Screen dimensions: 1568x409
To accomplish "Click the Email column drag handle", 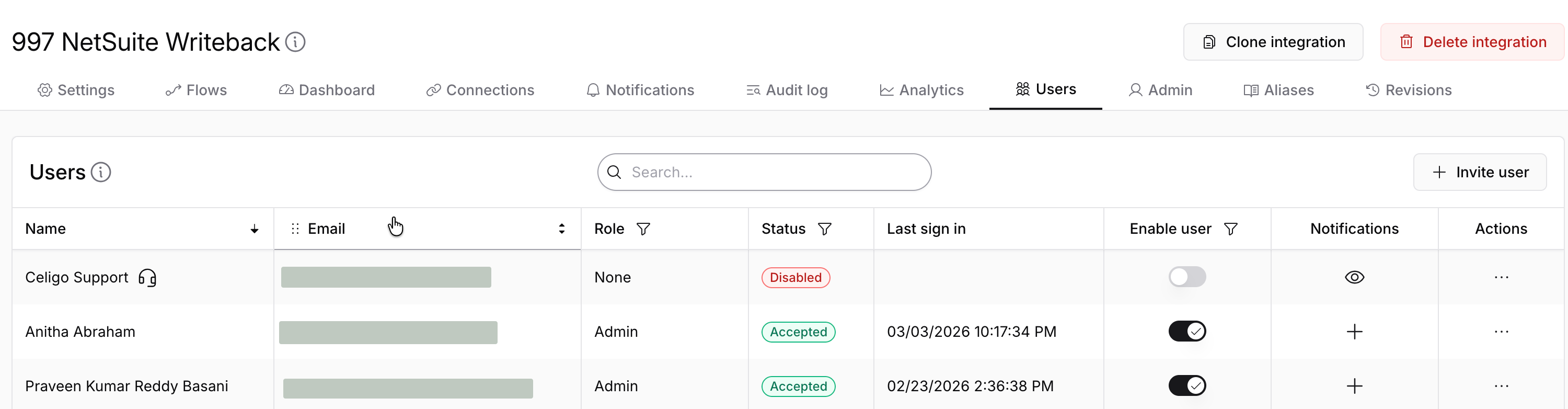I will tap(295, 229).
